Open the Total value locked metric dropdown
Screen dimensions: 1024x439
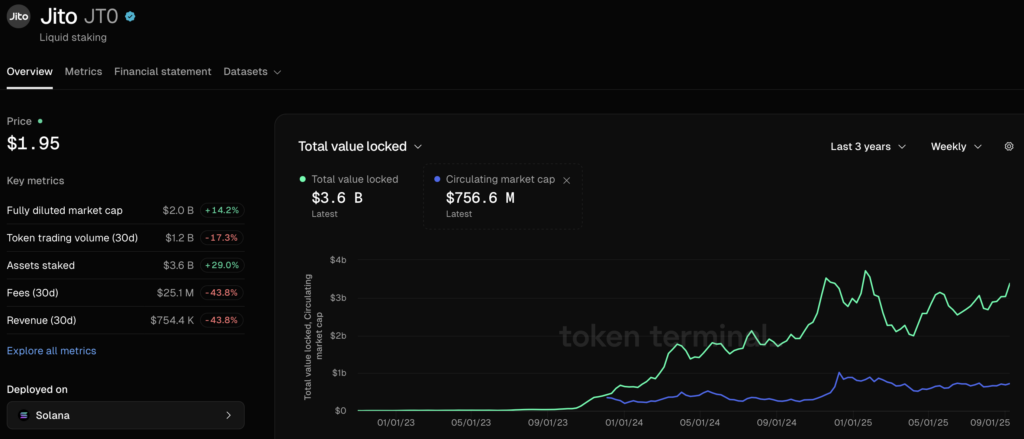point(360,146)
